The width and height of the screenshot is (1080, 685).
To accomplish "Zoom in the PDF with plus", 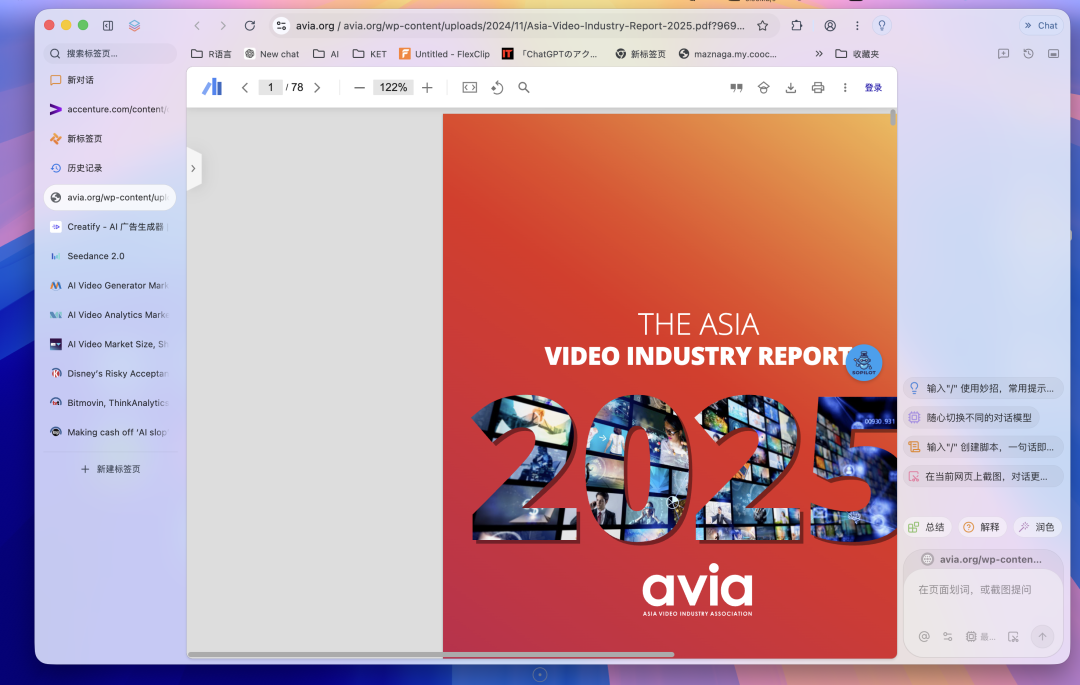I will (427, 87).
